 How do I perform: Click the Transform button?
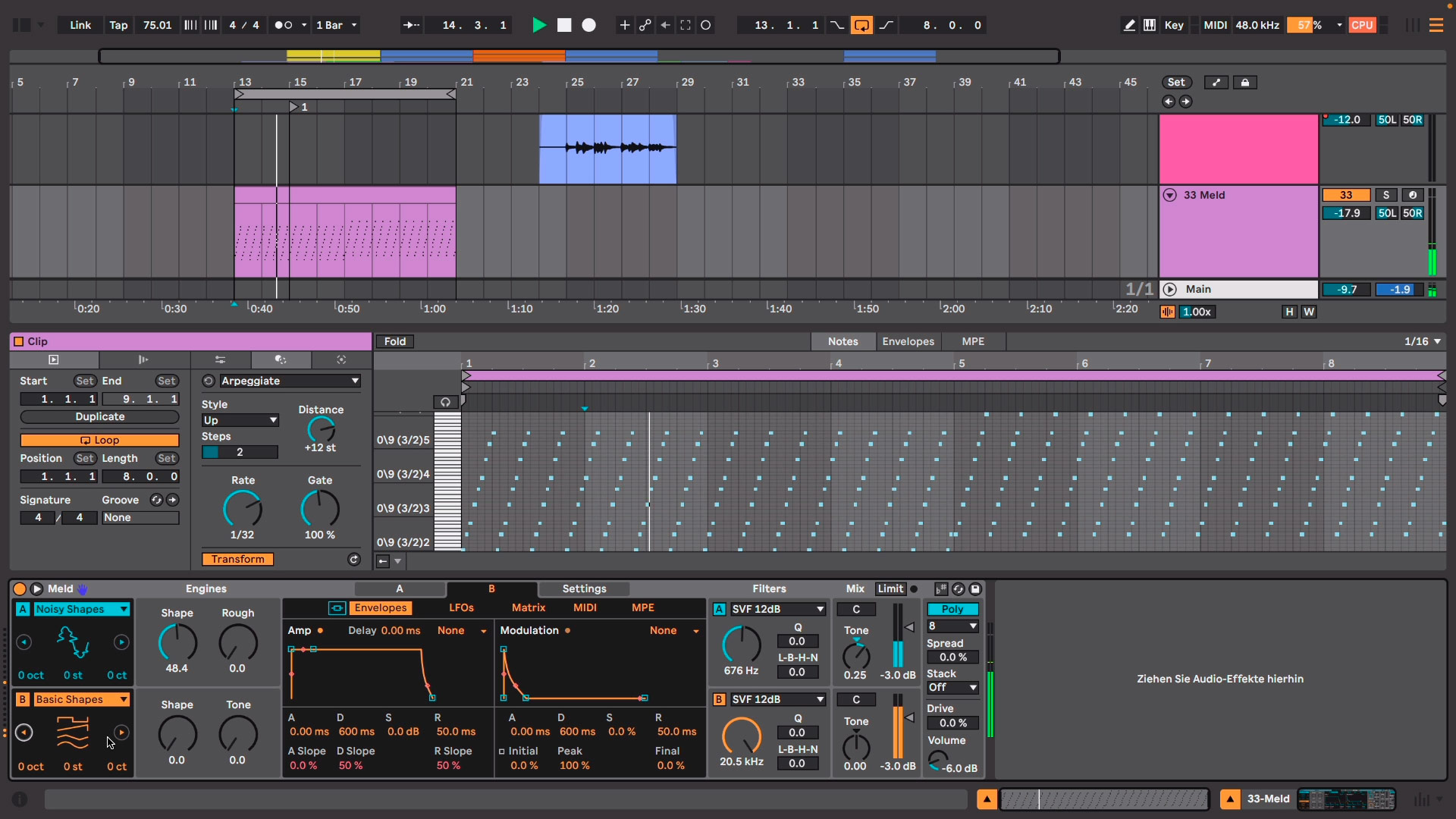237,559
